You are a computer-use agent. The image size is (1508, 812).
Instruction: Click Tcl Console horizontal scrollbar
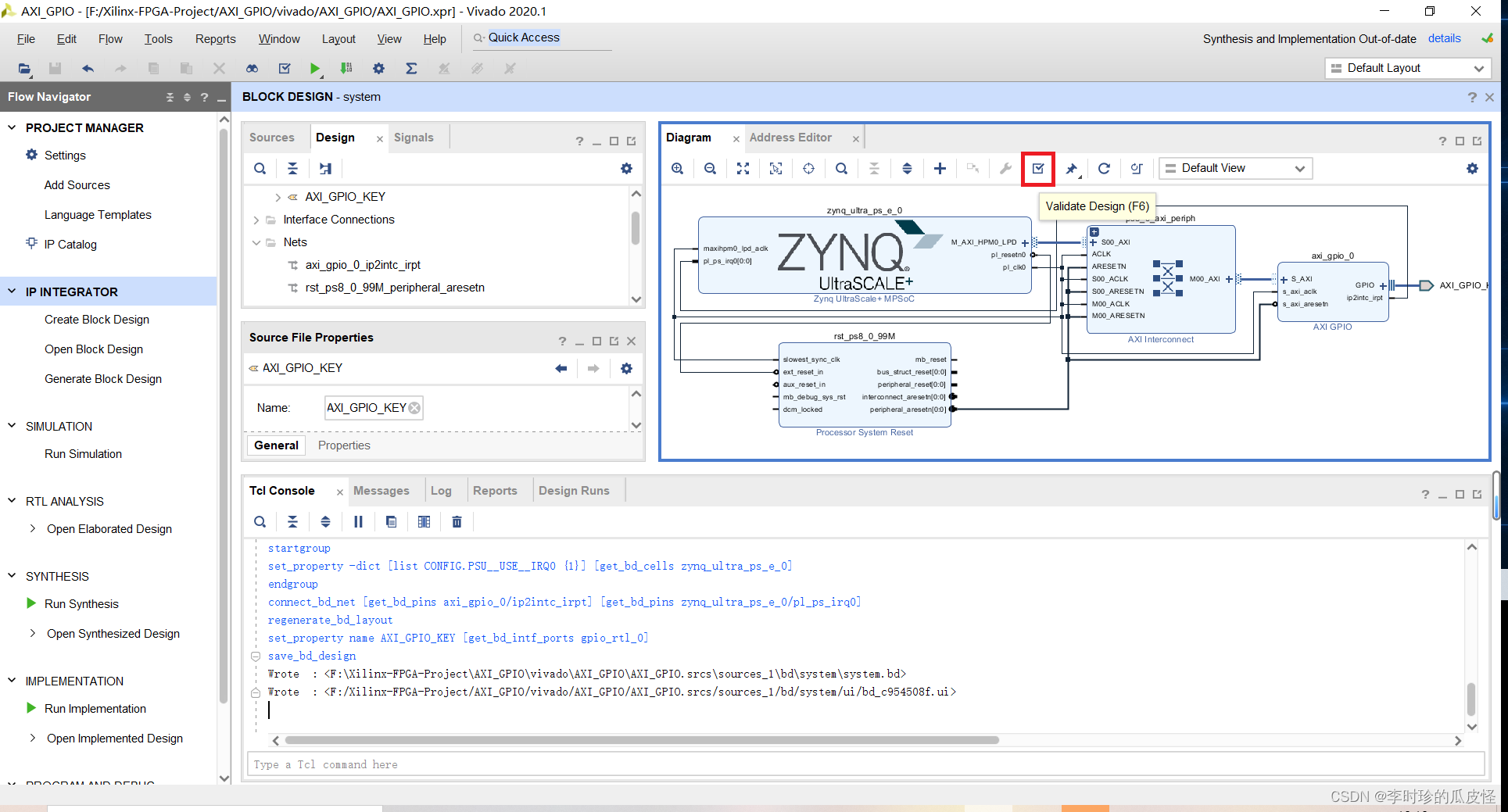click(x=641, y=740)
